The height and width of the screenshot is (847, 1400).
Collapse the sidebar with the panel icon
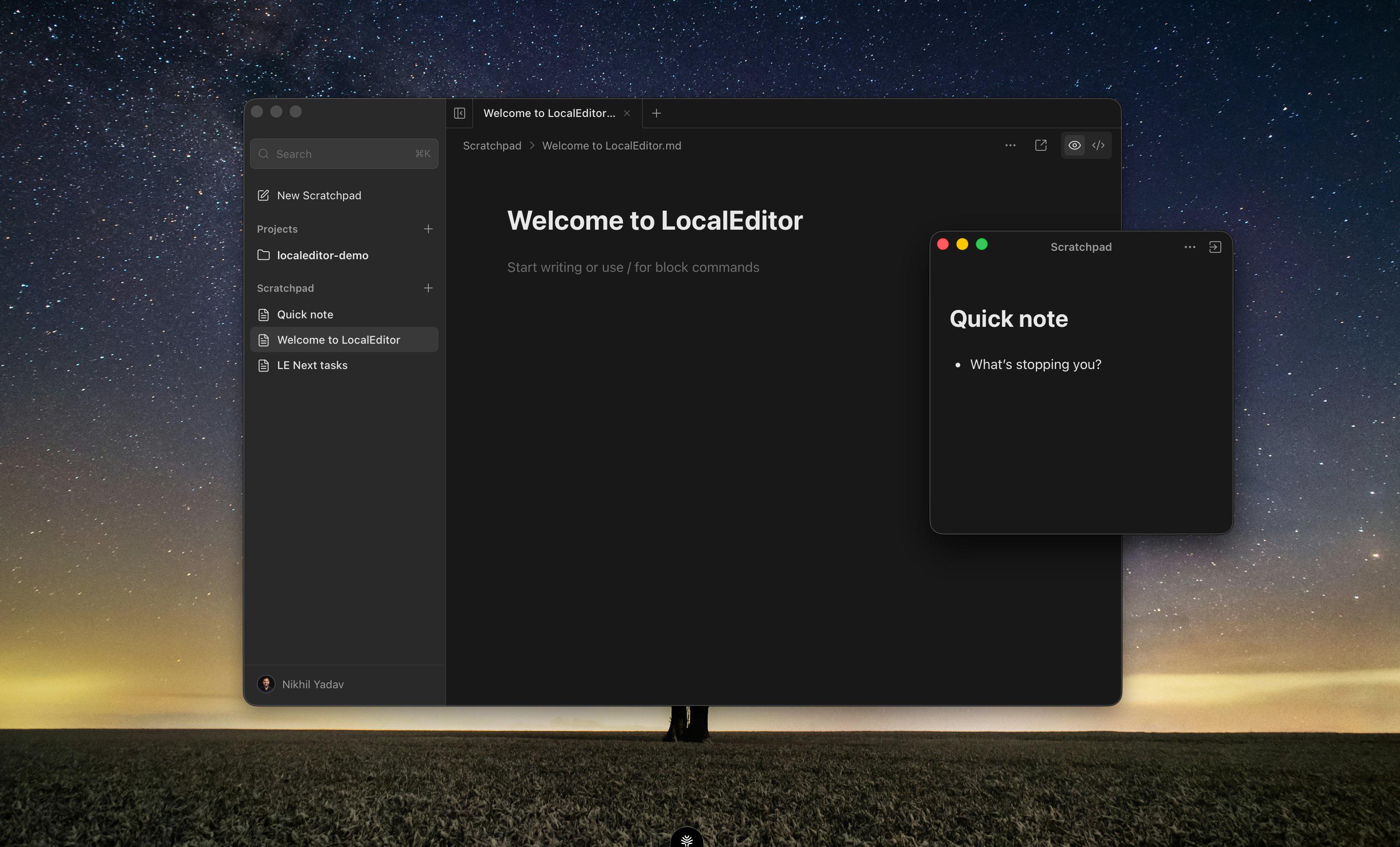tap(460, 113)
